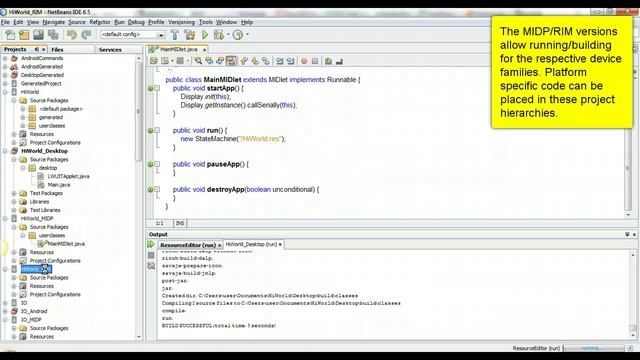This screenshot has width=640, height=360.
Task: Click the Stop Macro Recording square icon
Action: [315, 61]
